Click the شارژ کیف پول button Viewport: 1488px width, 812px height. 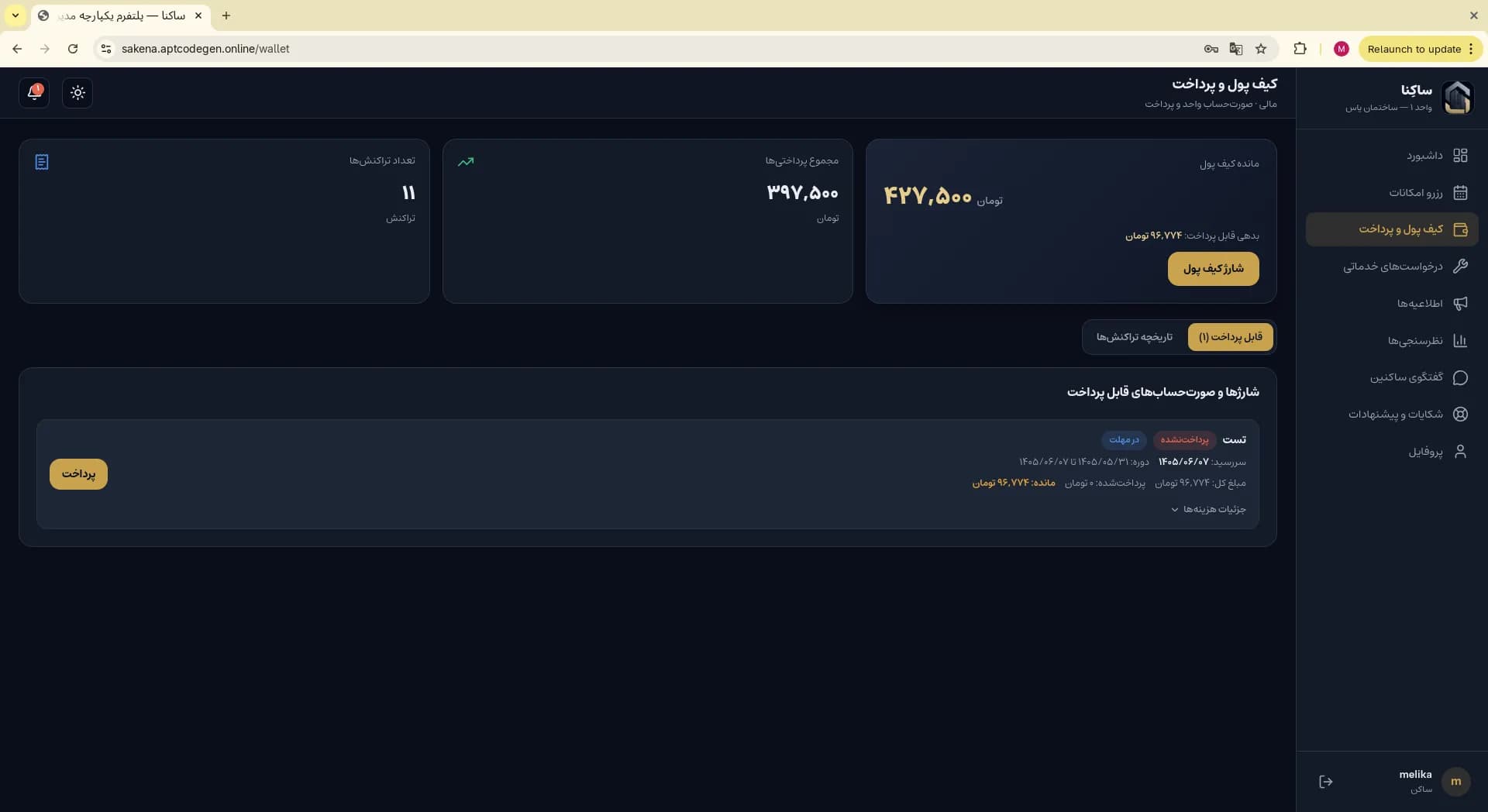coord(1214,269)
